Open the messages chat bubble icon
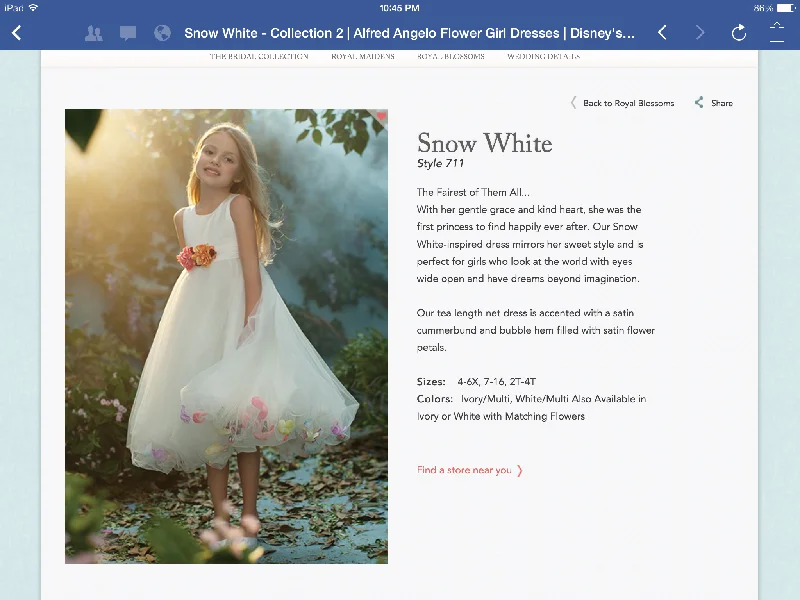 128,33
